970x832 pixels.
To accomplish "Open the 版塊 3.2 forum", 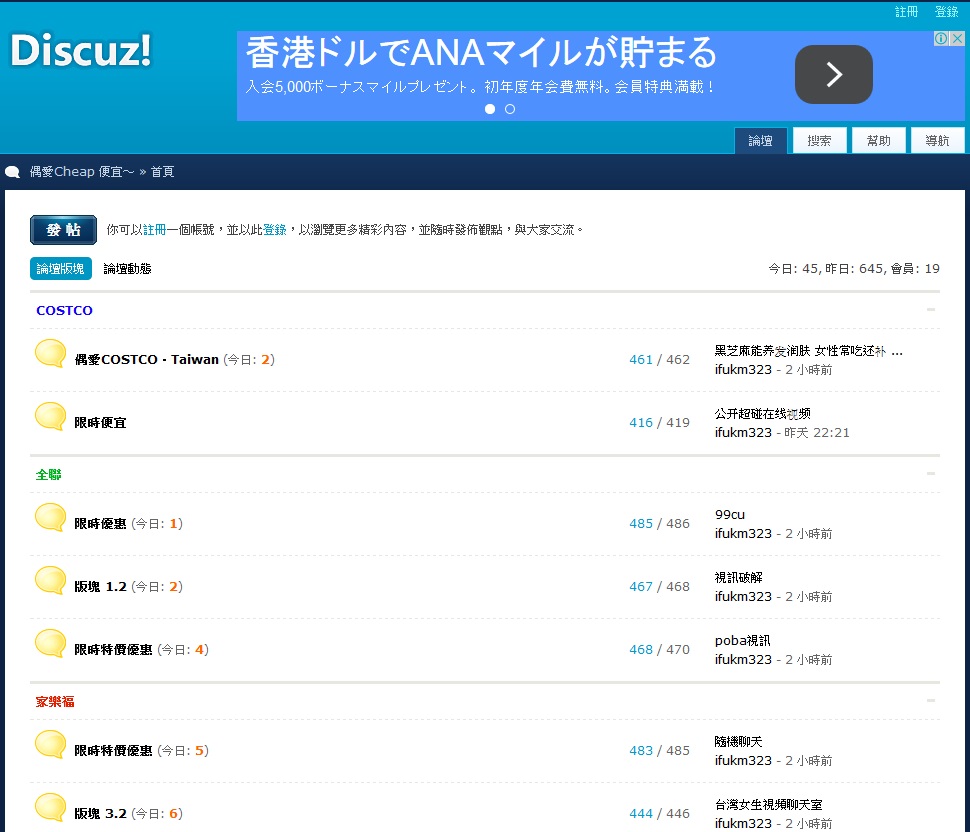I will pyautogui.click(x=100, y=814).
